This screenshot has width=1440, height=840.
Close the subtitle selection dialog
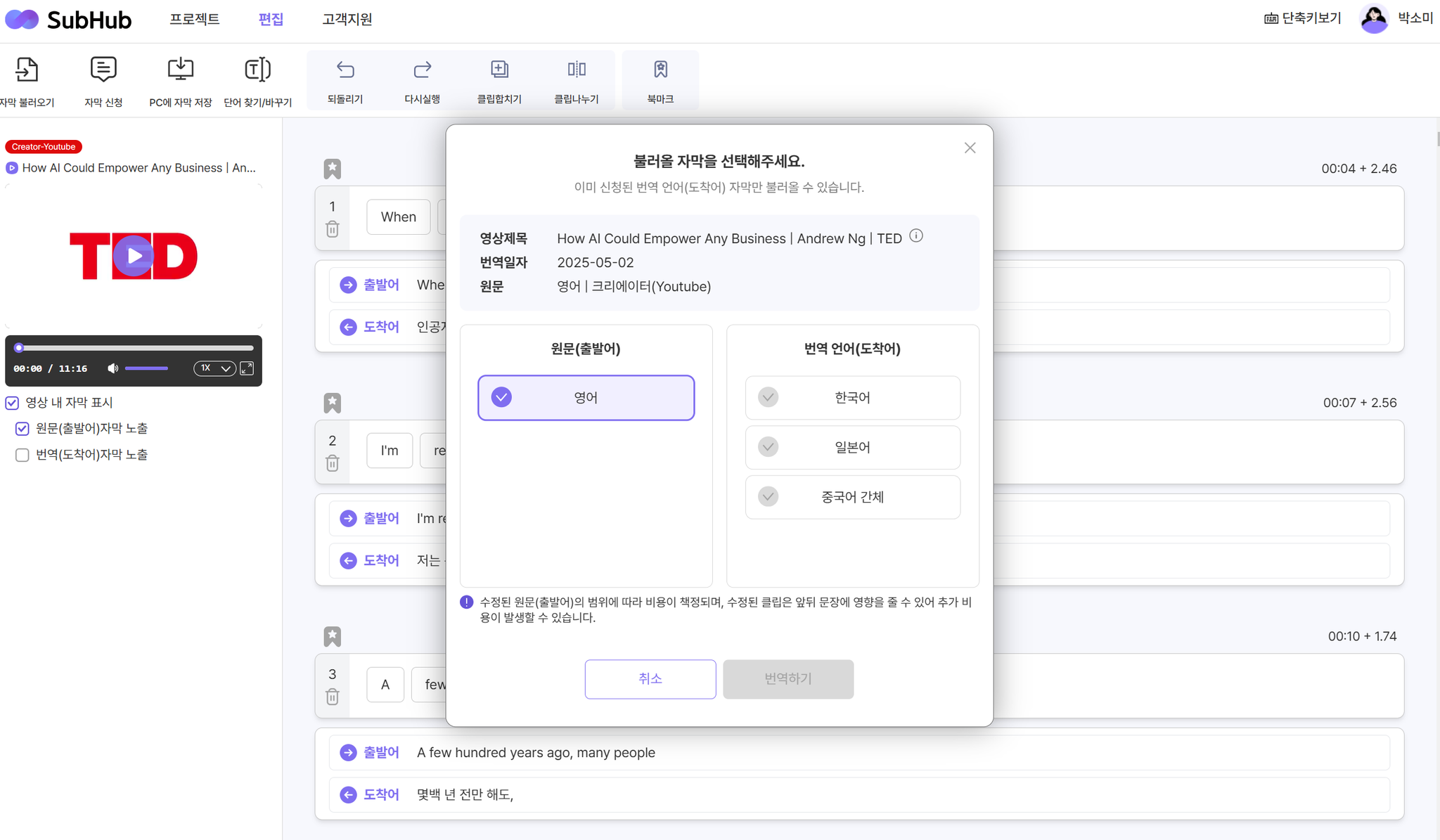(970, 148)
